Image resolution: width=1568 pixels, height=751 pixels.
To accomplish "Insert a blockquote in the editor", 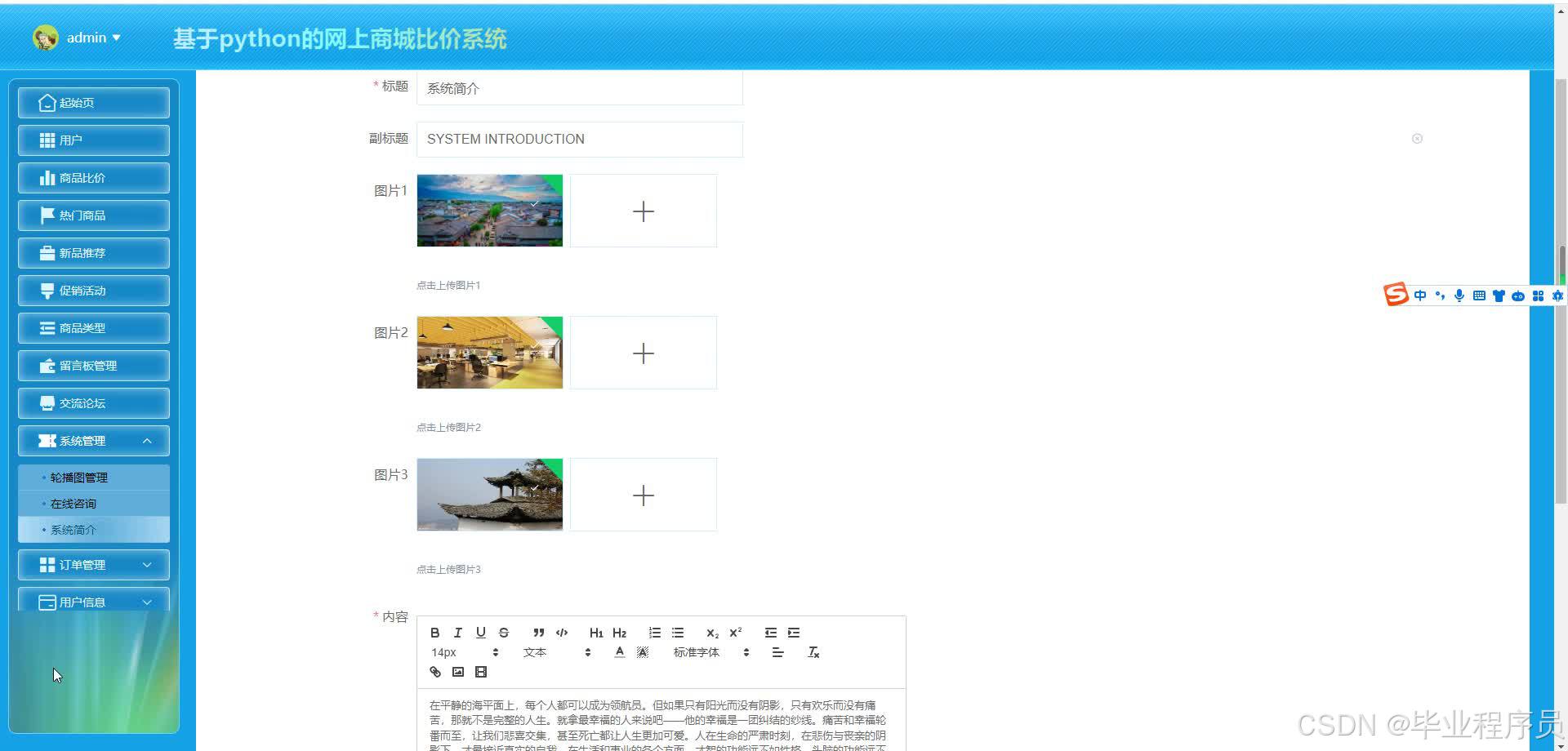I will pyautogui.click(x=538, y=633).
